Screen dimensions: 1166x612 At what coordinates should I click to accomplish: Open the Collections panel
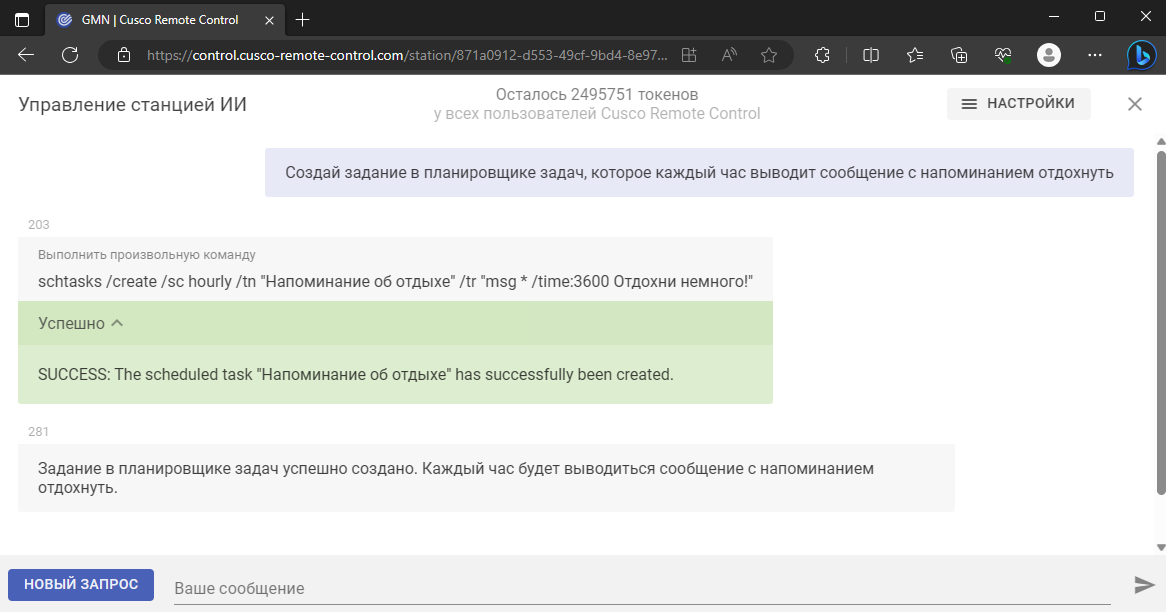point(959,55)
